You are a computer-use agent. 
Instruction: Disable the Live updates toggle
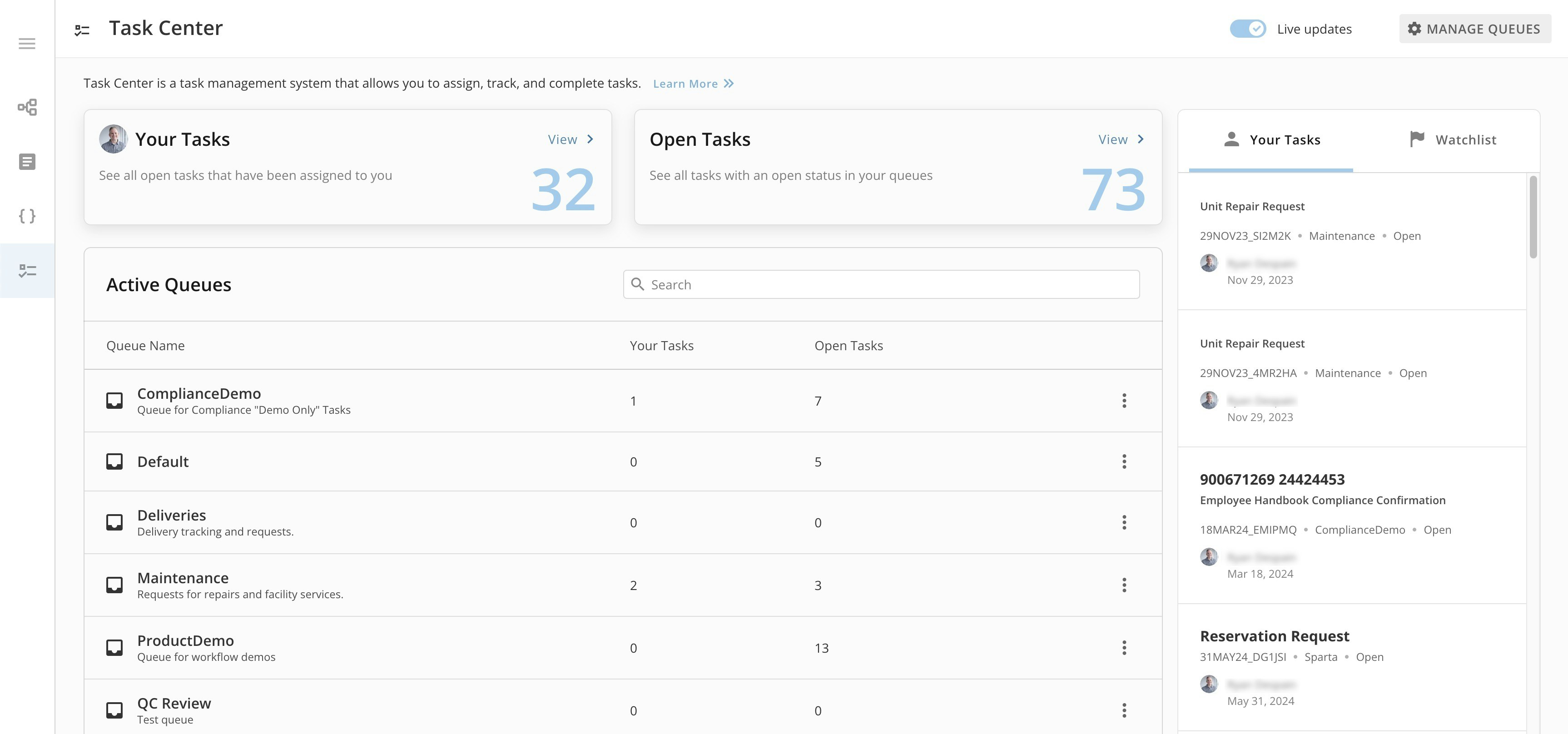tap(1248, 29)
